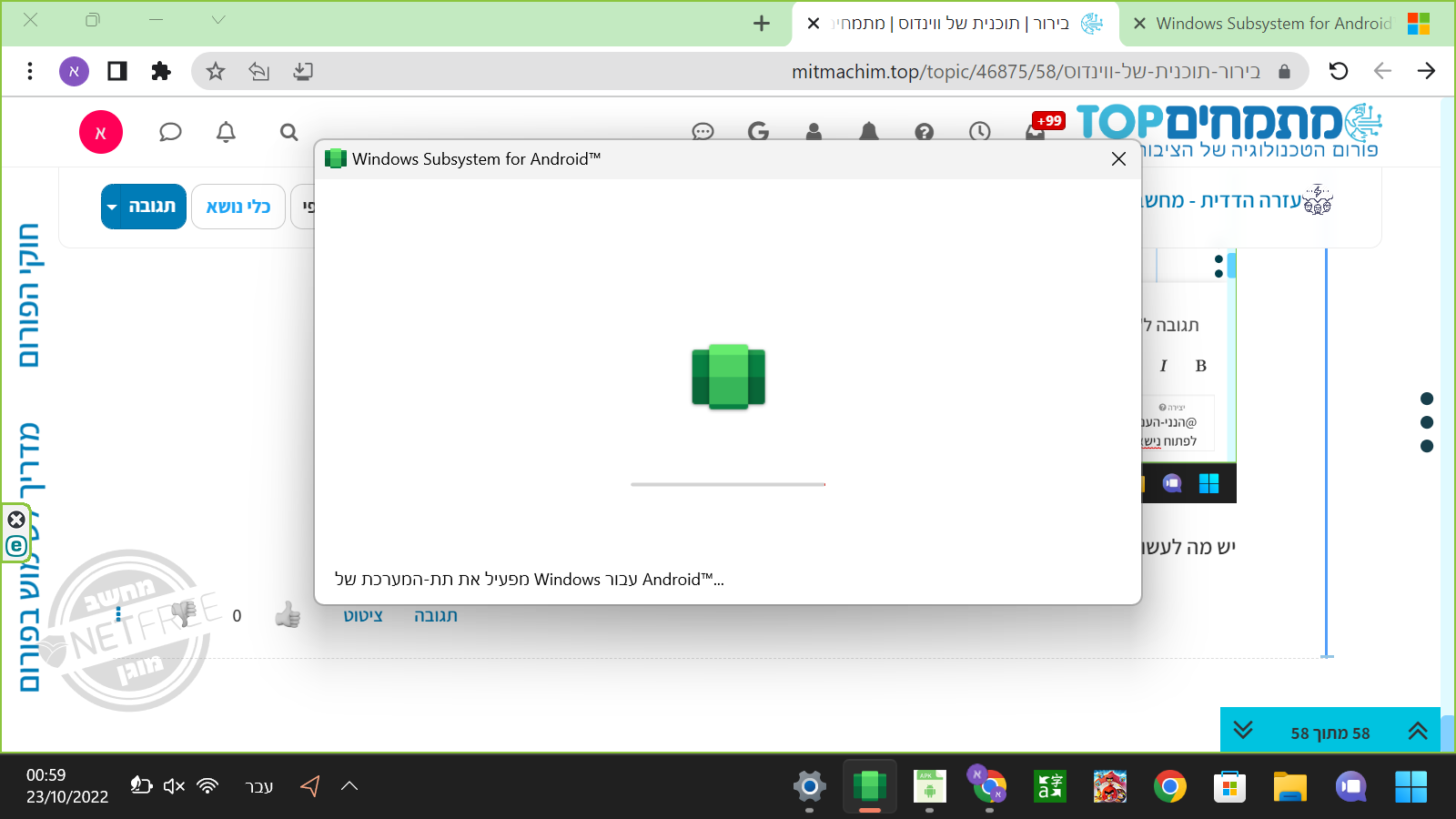Image resolution: width=1456 pixels, height=819 pixels.
Task: Toggle the browser side panel icon
Action: pos(117,71)
